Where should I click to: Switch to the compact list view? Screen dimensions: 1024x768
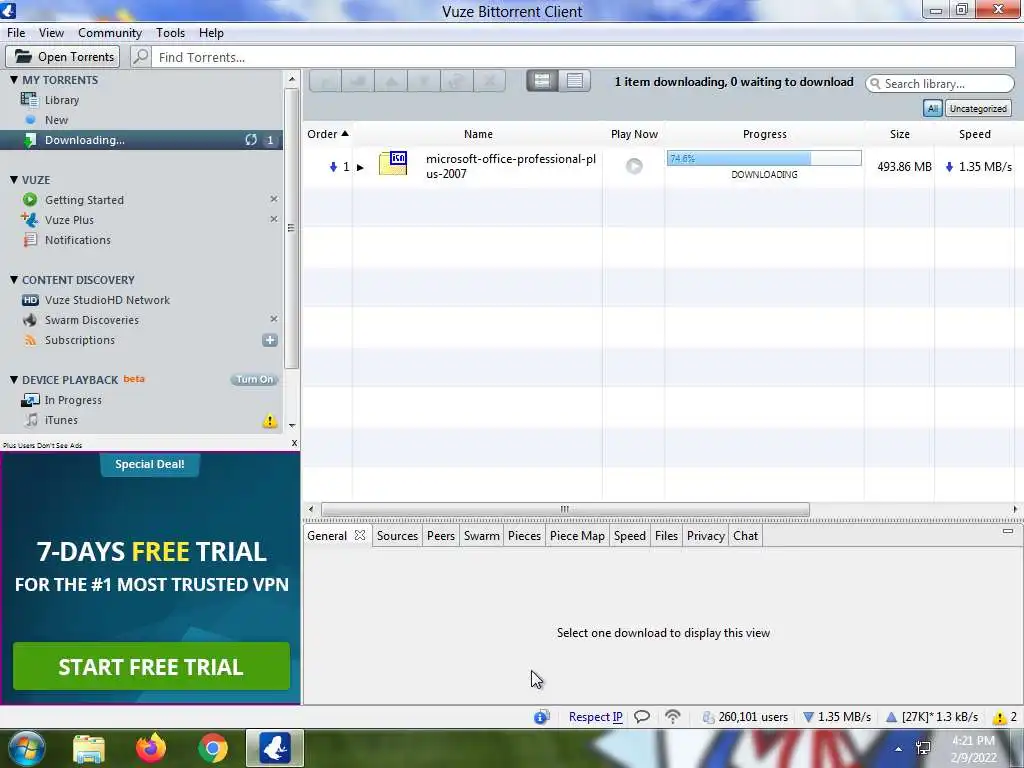575,80
